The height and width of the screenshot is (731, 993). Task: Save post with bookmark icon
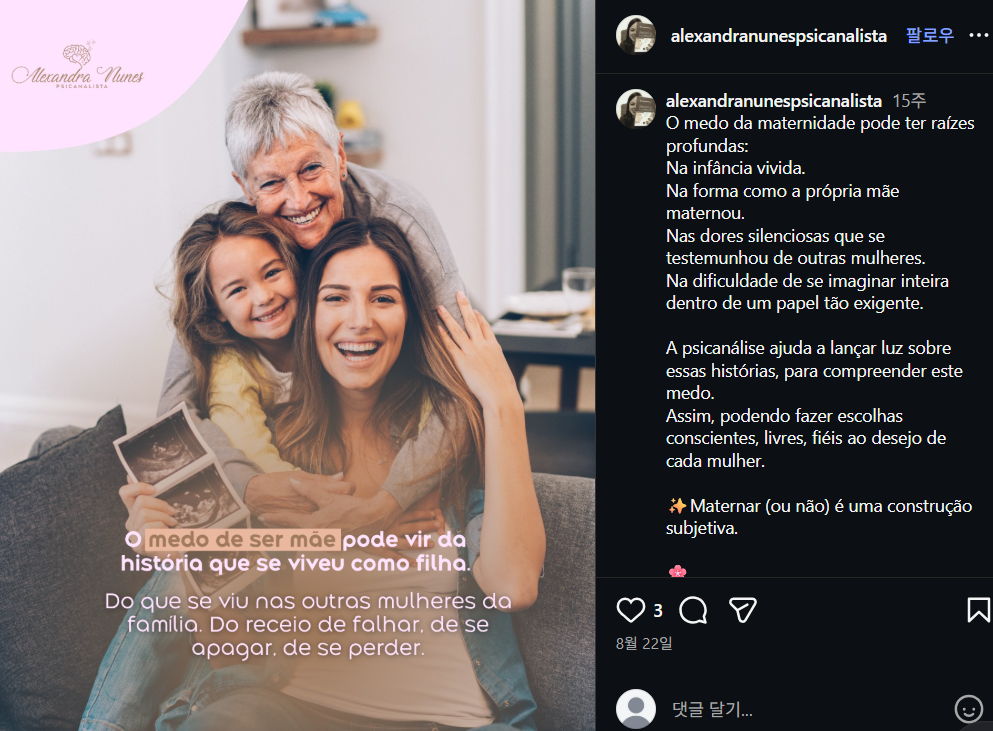coord(978,610)
